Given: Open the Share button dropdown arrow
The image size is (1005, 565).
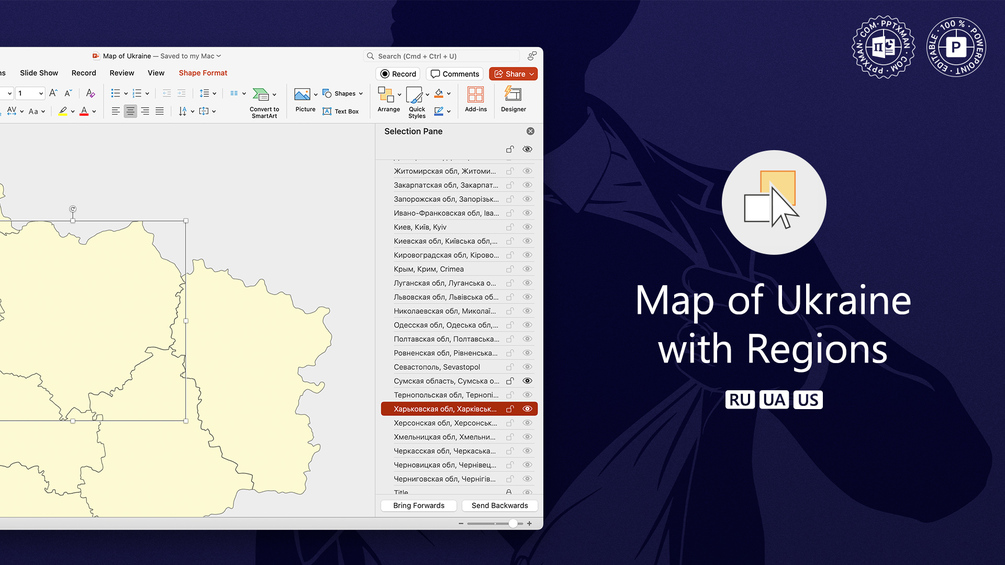Looking at the screenshot, I should click(x=531, y=74).
